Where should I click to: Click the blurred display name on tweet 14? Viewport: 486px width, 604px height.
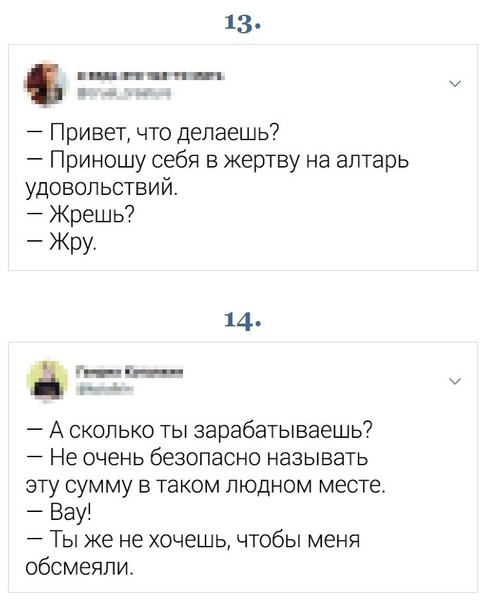(x=129, y=372)
